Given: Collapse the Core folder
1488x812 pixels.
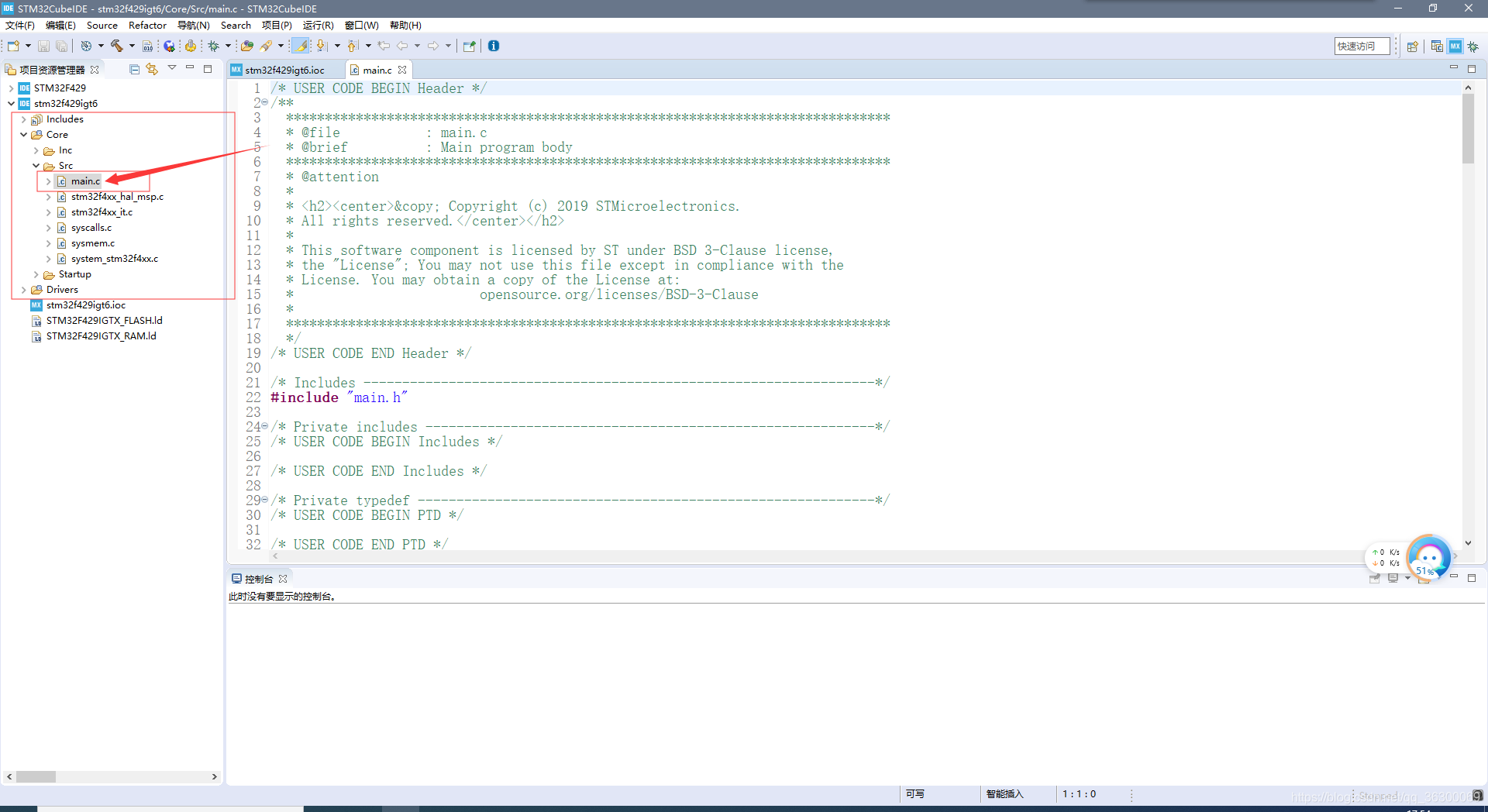Looking at the screenshot, I should pos(23,135).
